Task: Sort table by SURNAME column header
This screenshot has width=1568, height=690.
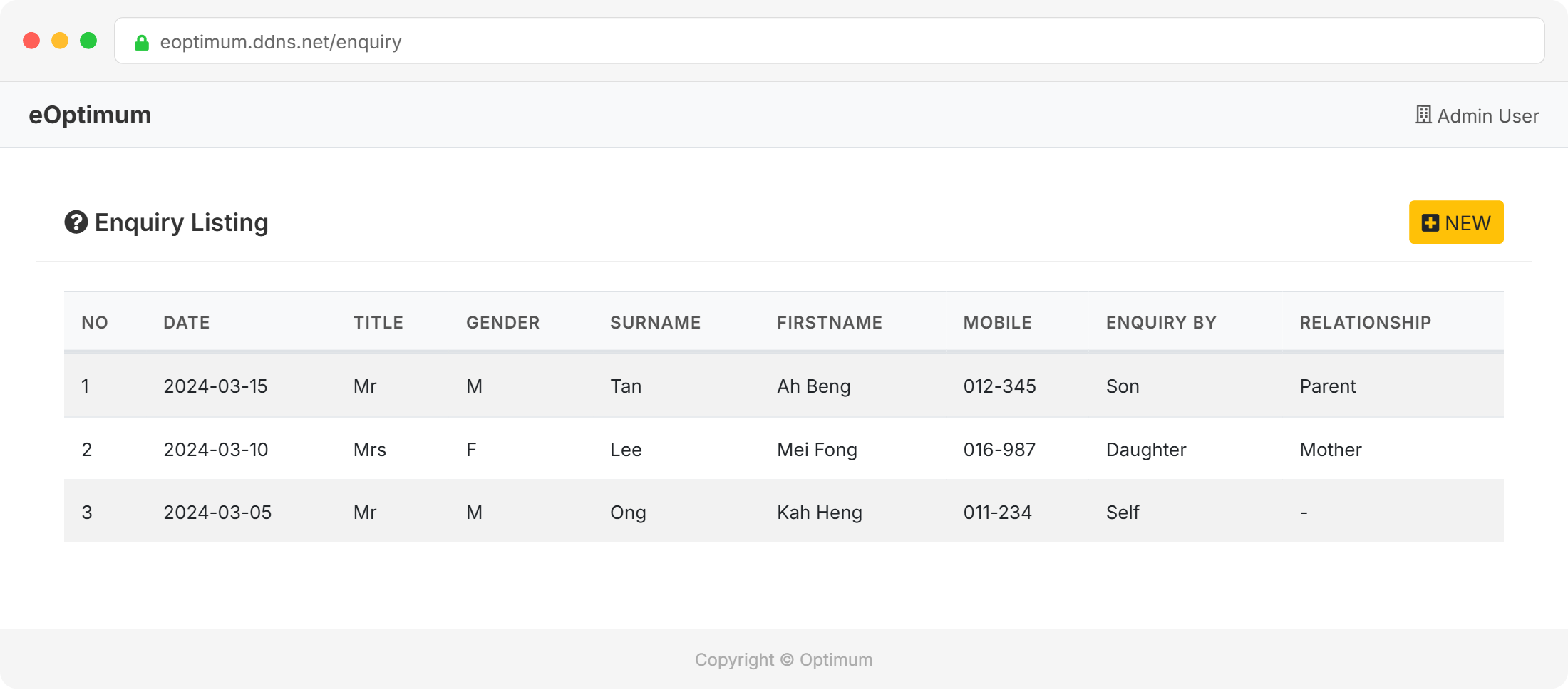Action: pos(655,323)
